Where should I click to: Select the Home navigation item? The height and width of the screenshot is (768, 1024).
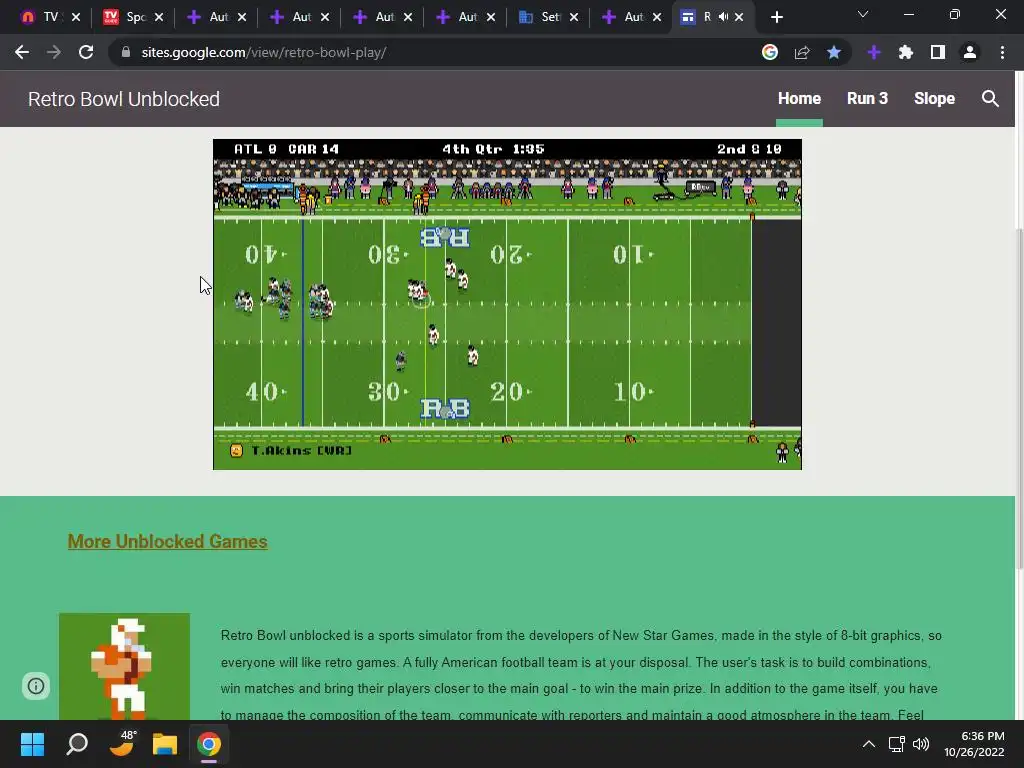click(x=799, y=98)
